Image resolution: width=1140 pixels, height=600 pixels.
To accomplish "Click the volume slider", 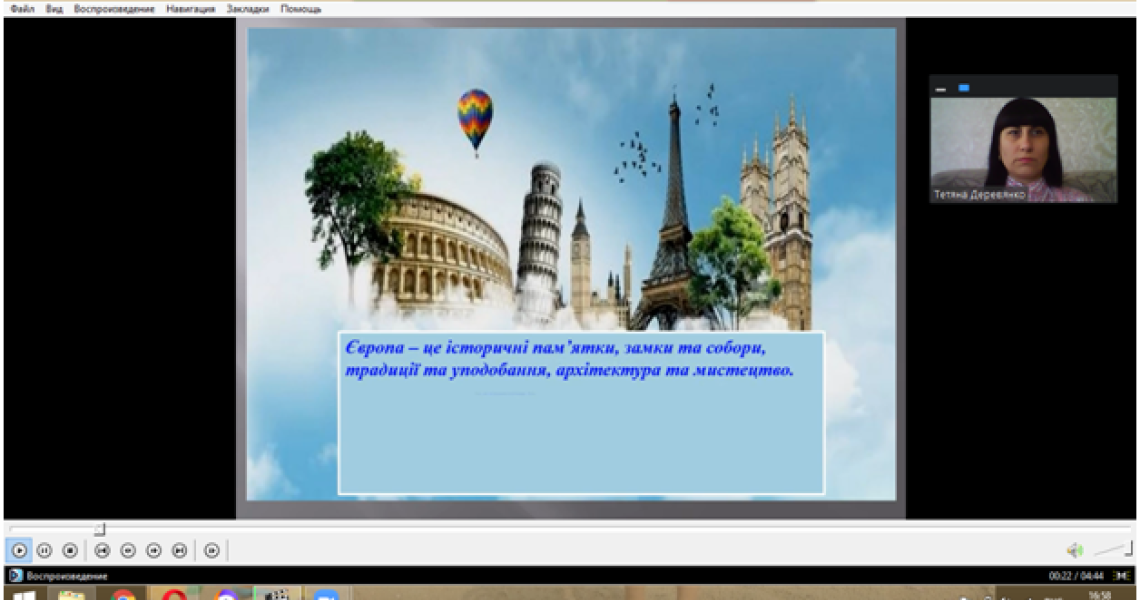I will click(x=1113, y=550).
